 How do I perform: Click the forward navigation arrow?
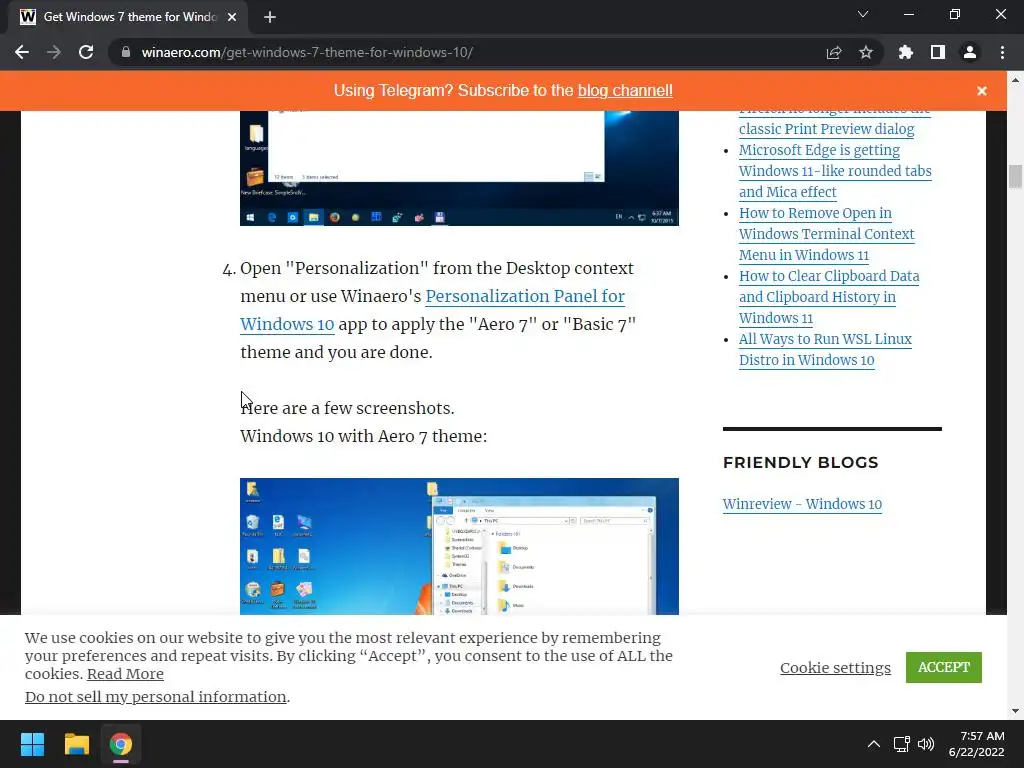[x=54, y=52]
